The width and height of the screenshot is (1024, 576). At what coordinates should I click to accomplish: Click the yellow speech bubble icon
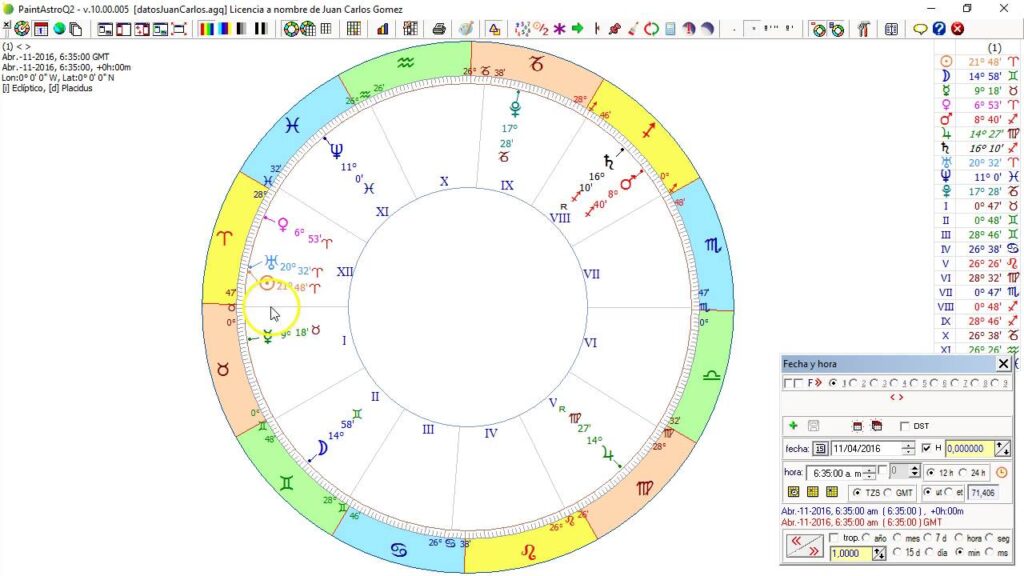pyautogui.click(x=921, y=29)
